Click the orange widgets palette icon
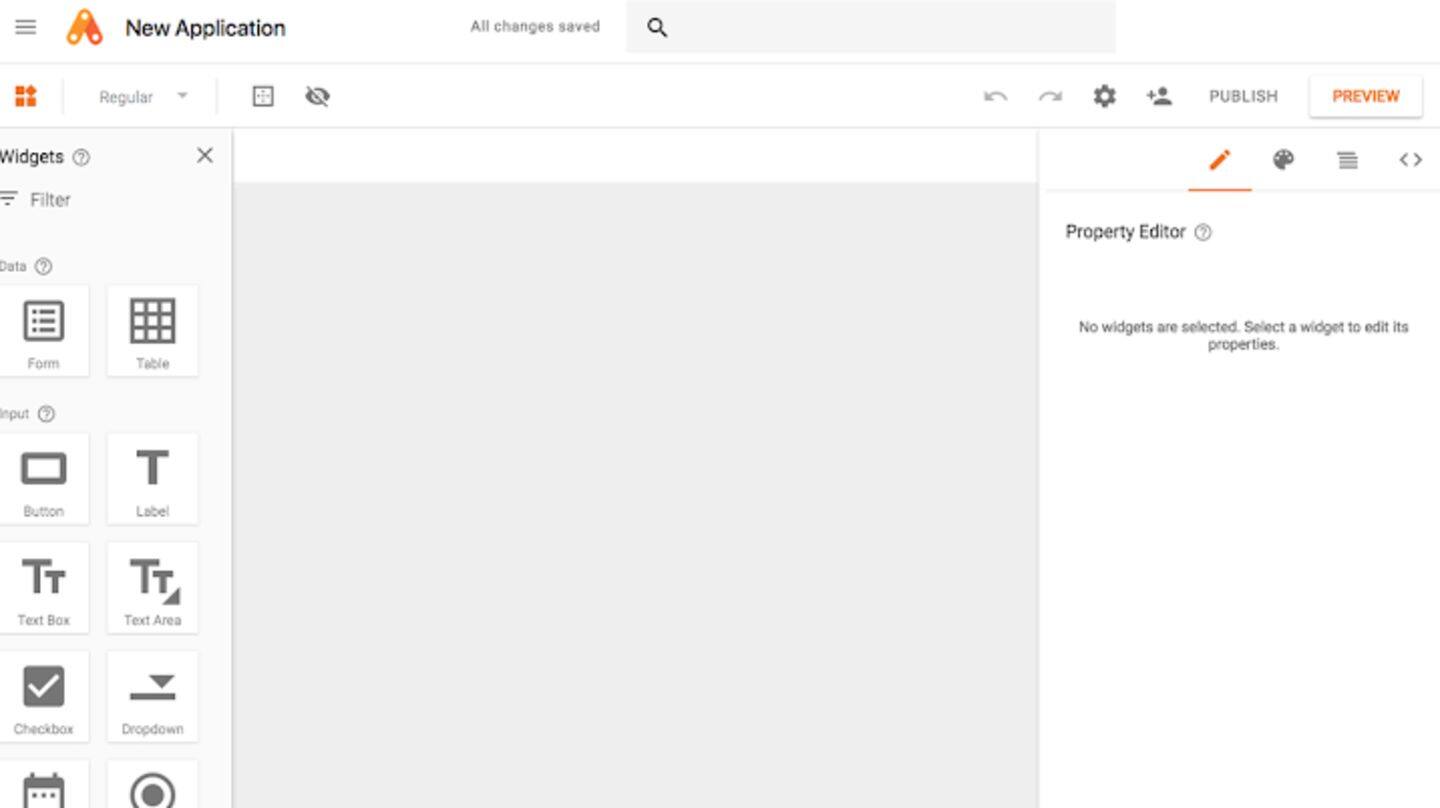This screenshot has width=1440, height=808. [x=25, y=96]
